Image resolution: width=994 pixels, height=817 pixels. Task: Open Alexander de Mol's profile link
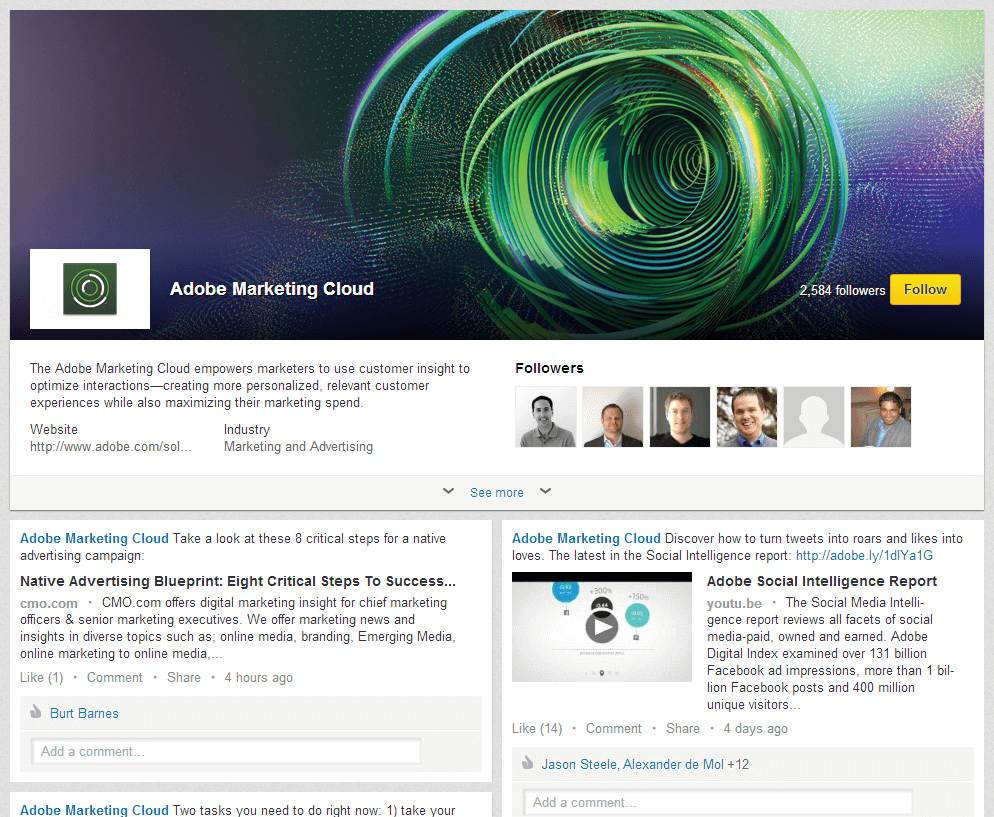pos(673,764)
